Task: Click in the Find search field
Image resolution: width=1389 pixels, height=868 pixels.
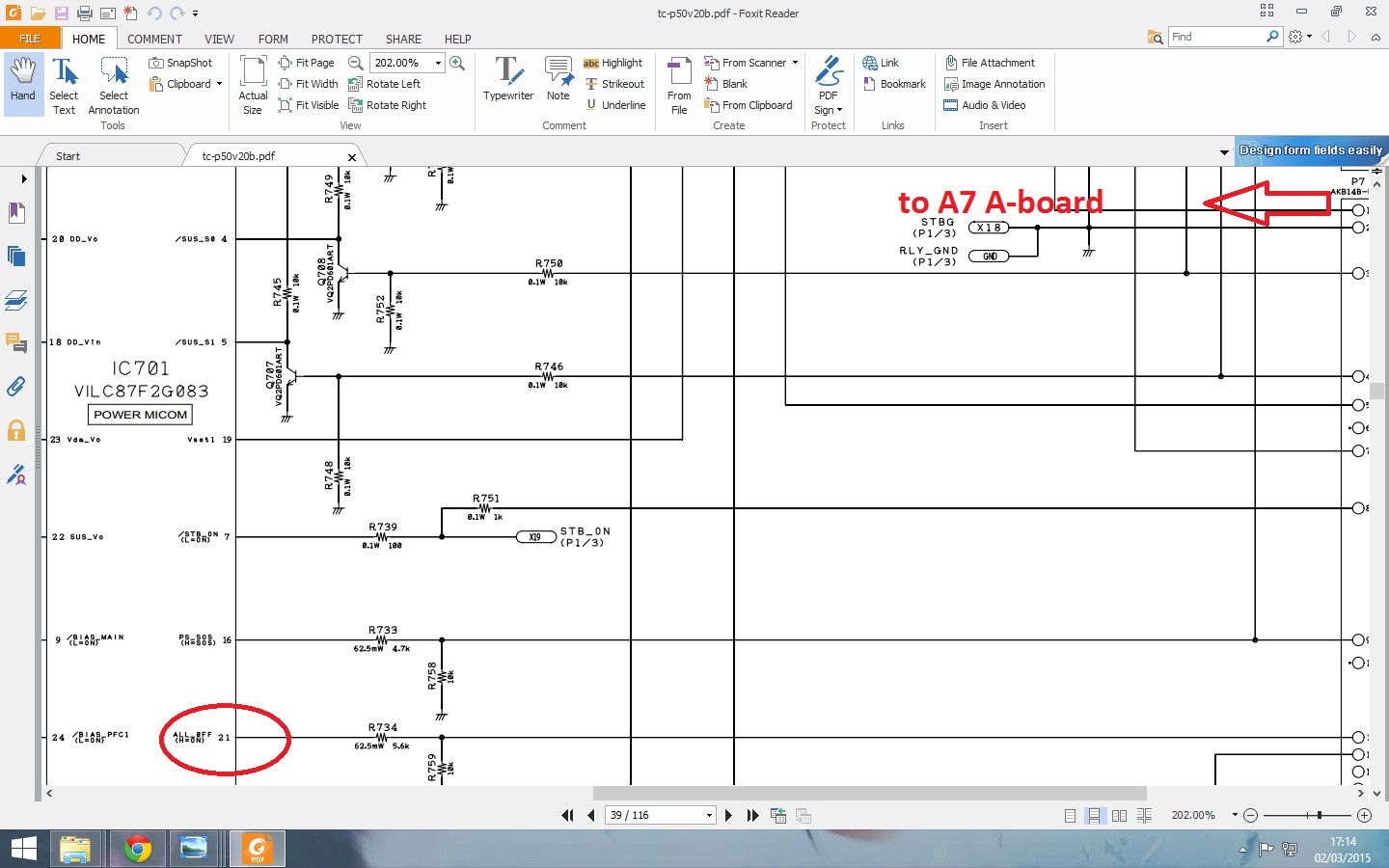Action: pyautogui.click(x=1217, y=37)
